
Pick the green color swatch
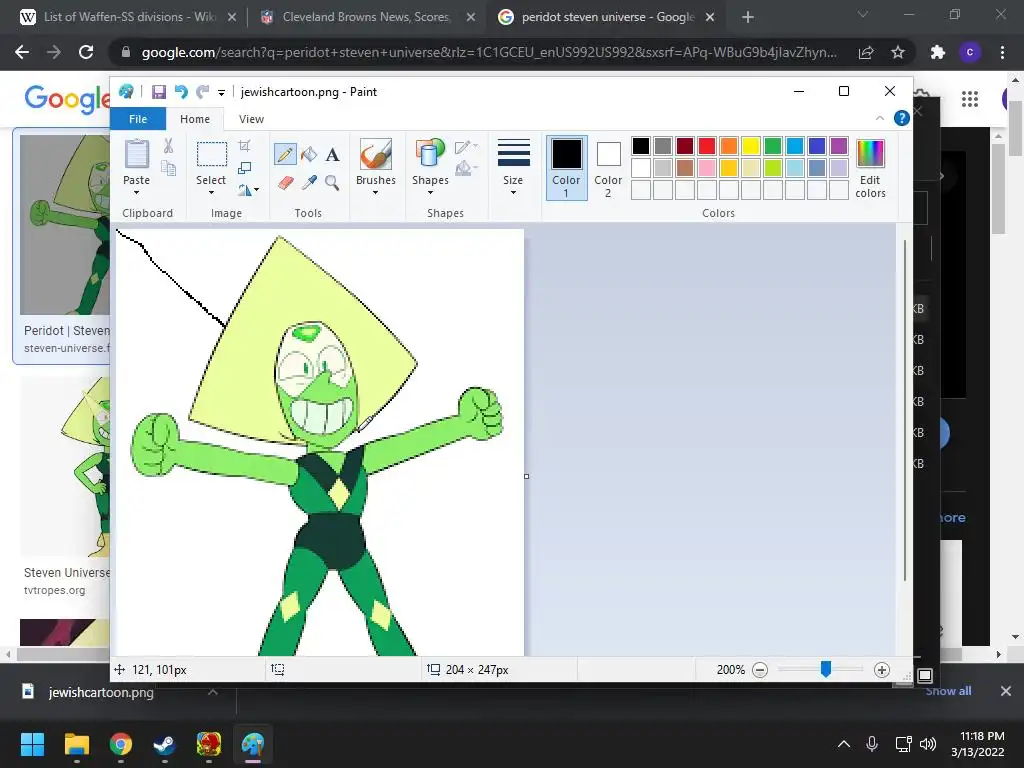tap(773, 146)
